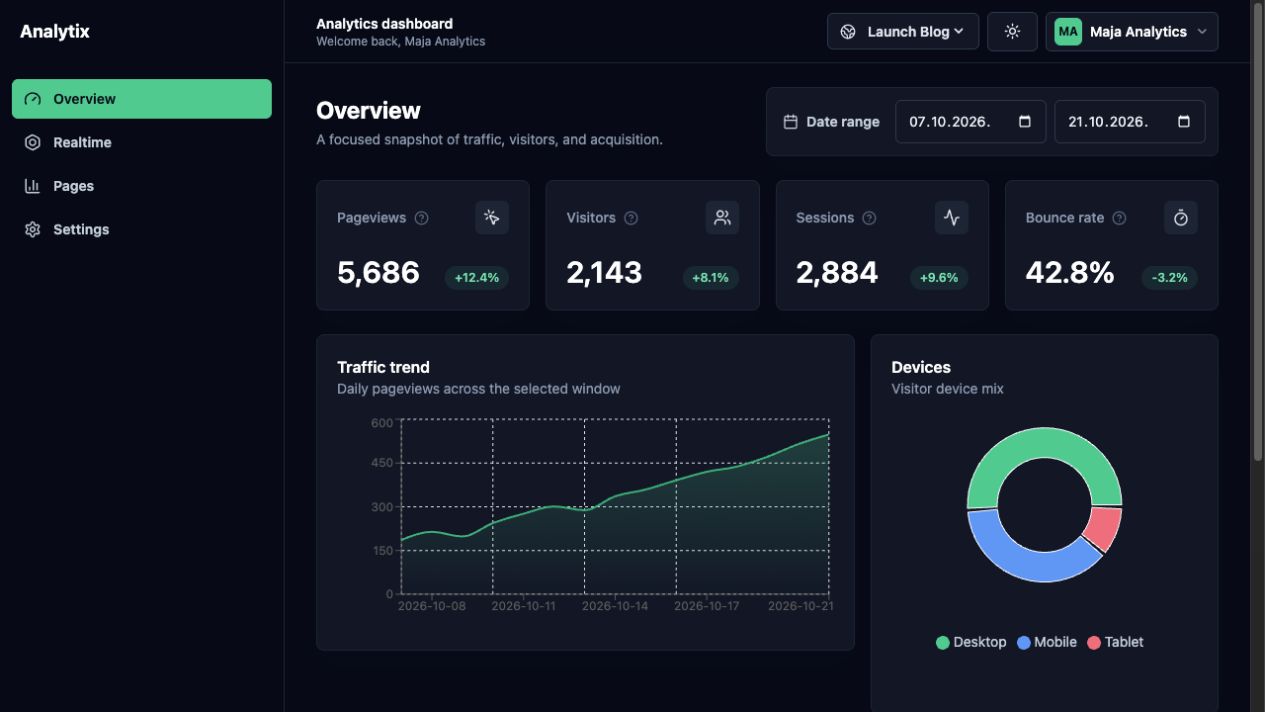Click the green Desktop donut segment
This screenshot has width=1265, height=712.
(1044, 444)
